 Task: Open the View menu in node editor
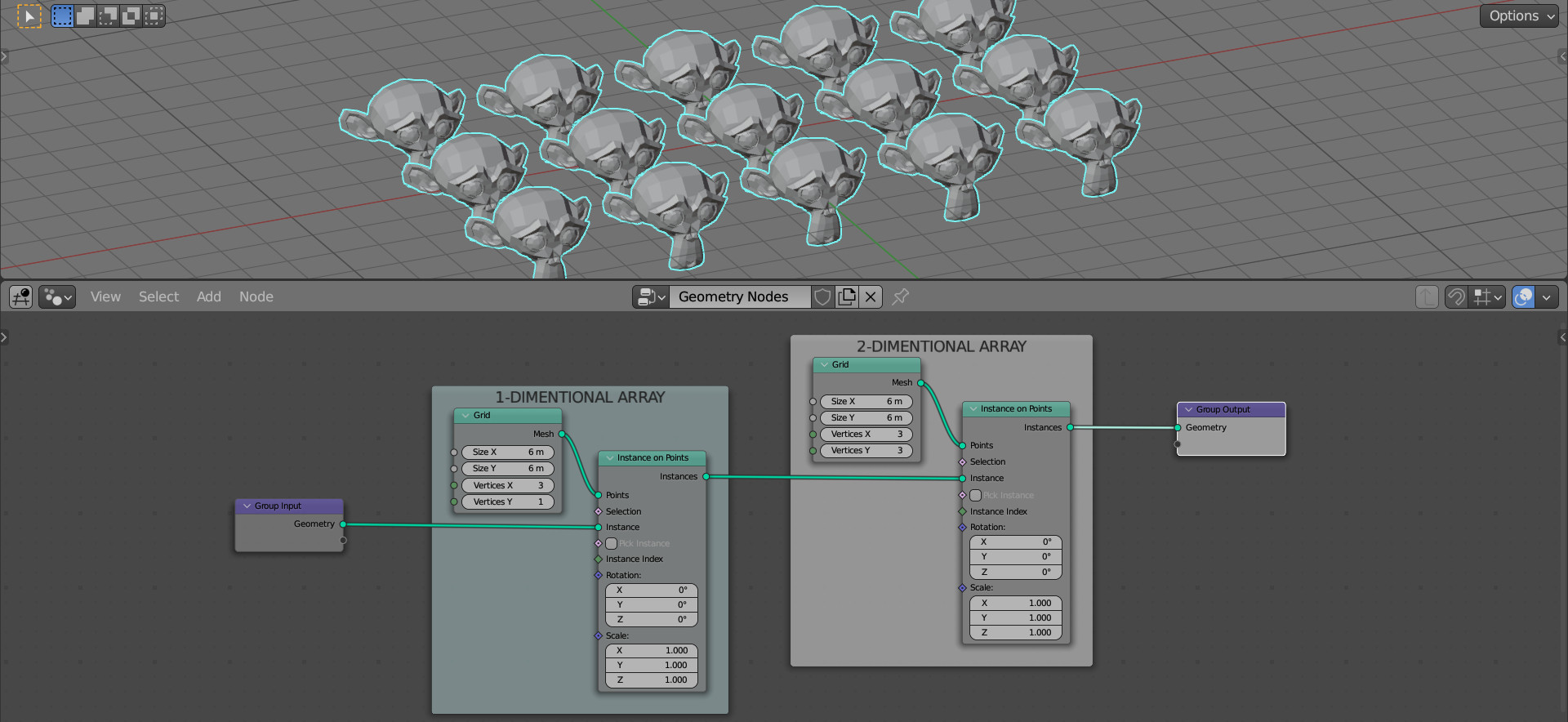click(105, 296)
